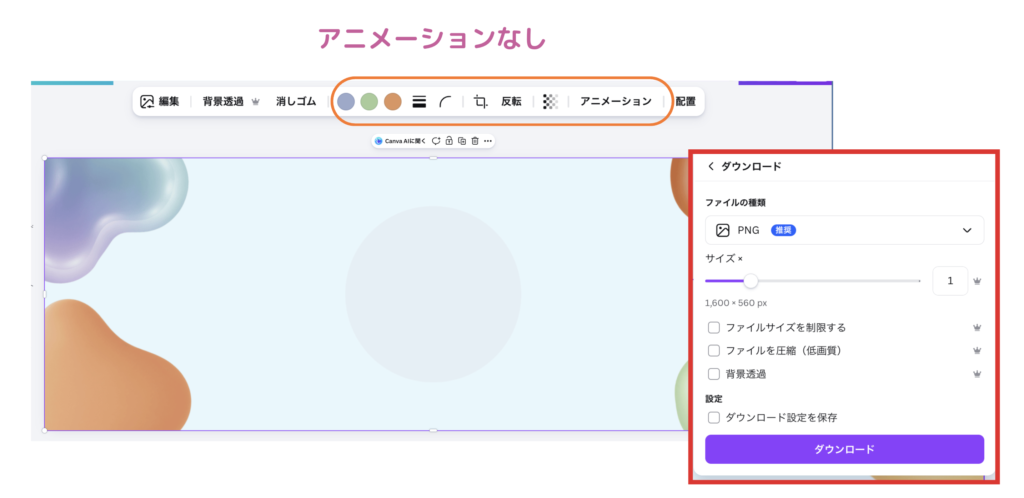
Task: Select the crop tool icon
Action: (481, 101)
